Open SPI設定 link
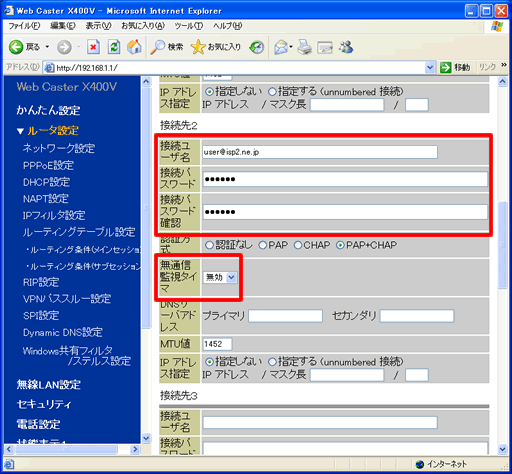 41,316
